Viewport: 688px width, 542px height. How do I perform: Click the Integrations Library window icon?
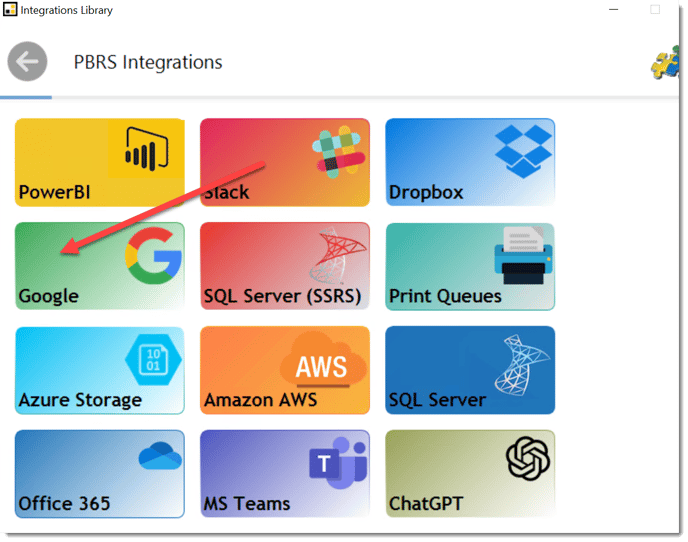(x=10, y=10)
